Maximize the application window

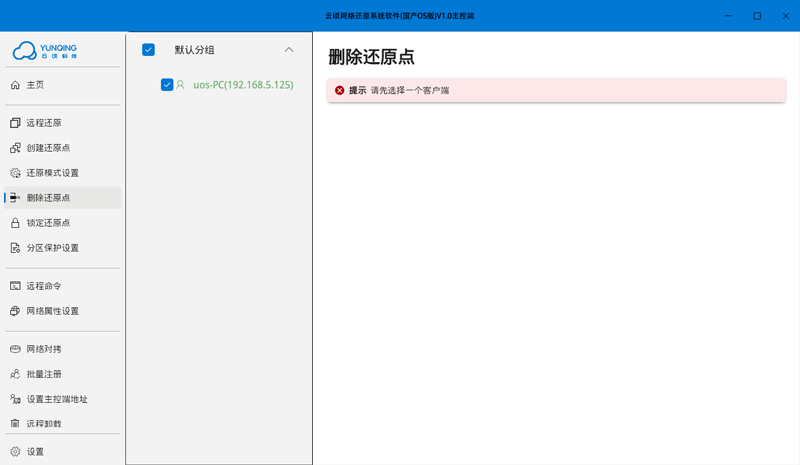(757, 16)
